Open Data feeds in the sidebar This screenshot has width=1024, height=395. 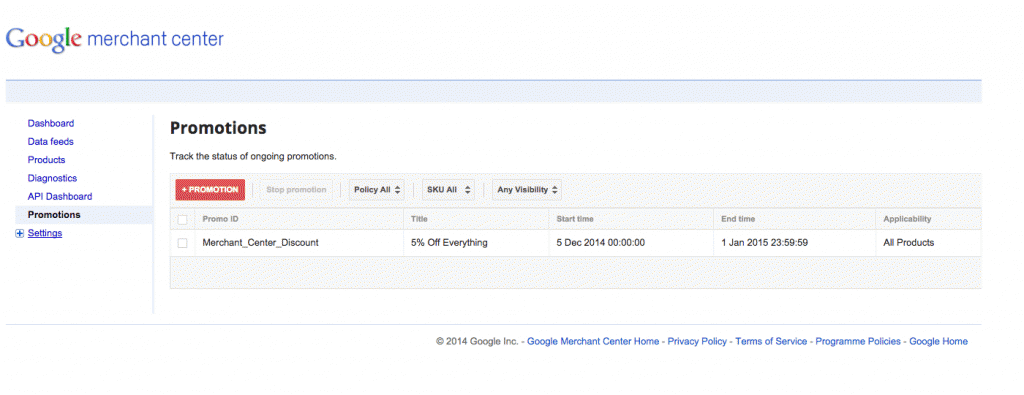coord(50,142)
